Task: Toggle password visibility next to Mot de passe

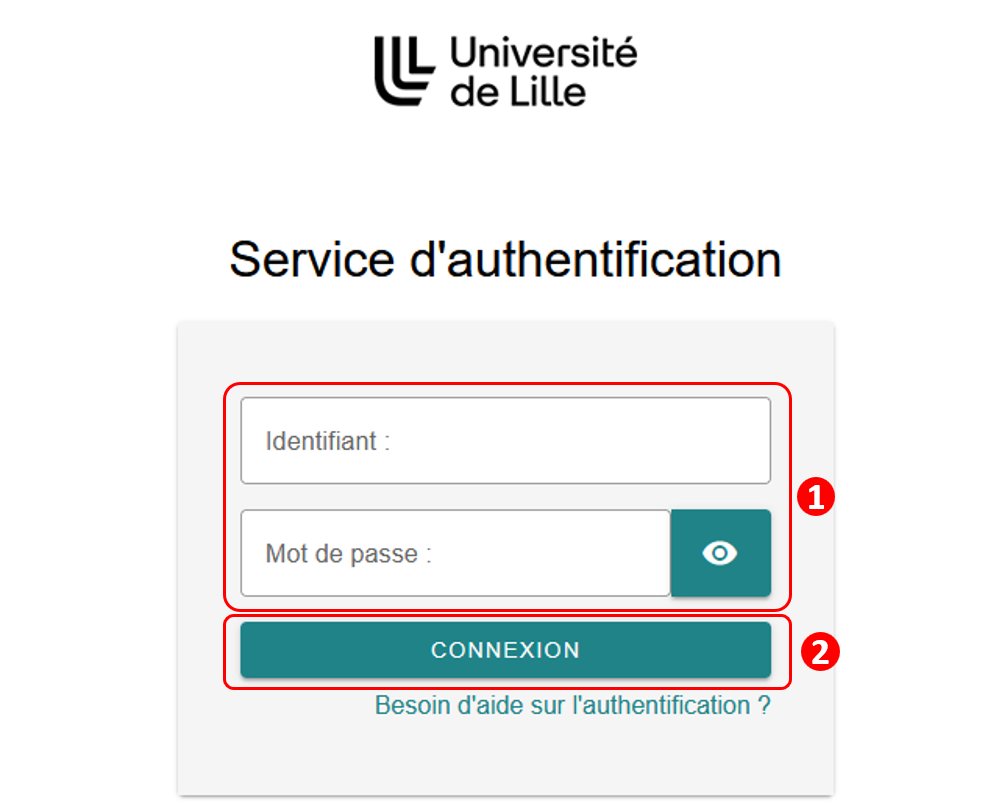Action: (720, 553)
